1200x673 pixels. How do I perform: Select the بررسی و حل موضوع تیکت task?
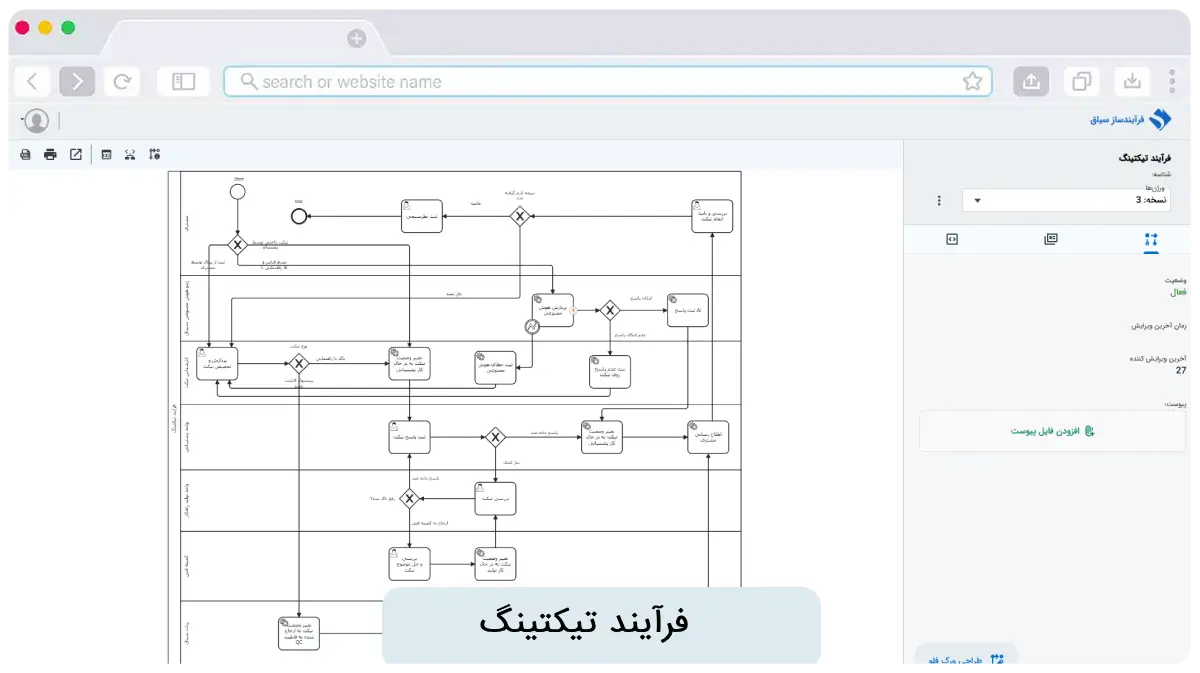tap(410, 564)
